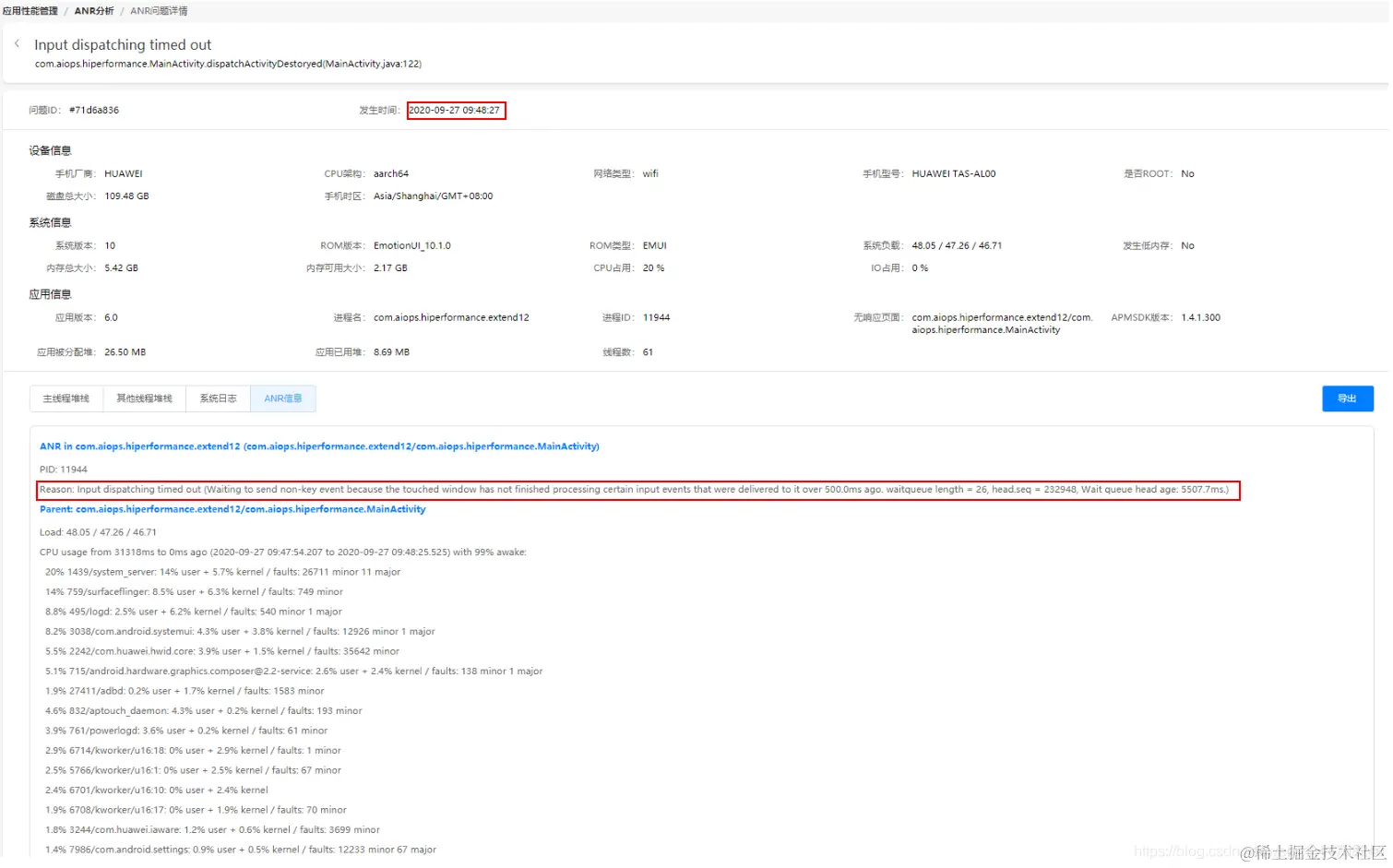Select CPU architecture value aarch64
The height and width of the screenshot is (868, 1393).
391,173
